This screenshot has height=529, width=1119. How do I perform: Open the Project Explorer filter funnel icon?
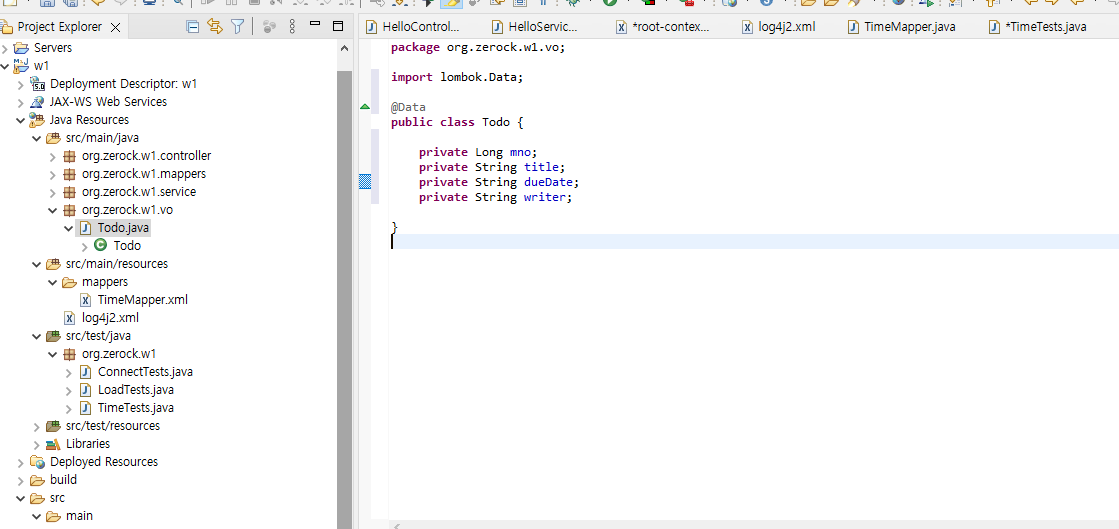(237, 27)
